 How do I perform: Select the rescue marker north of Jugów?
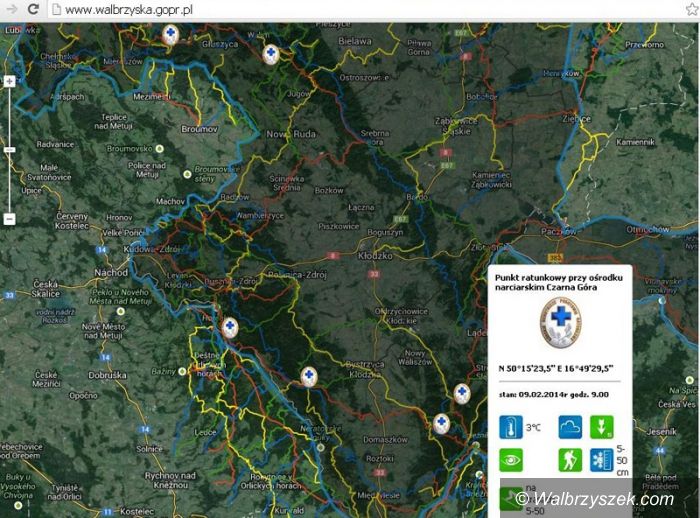tap(269, 54)
